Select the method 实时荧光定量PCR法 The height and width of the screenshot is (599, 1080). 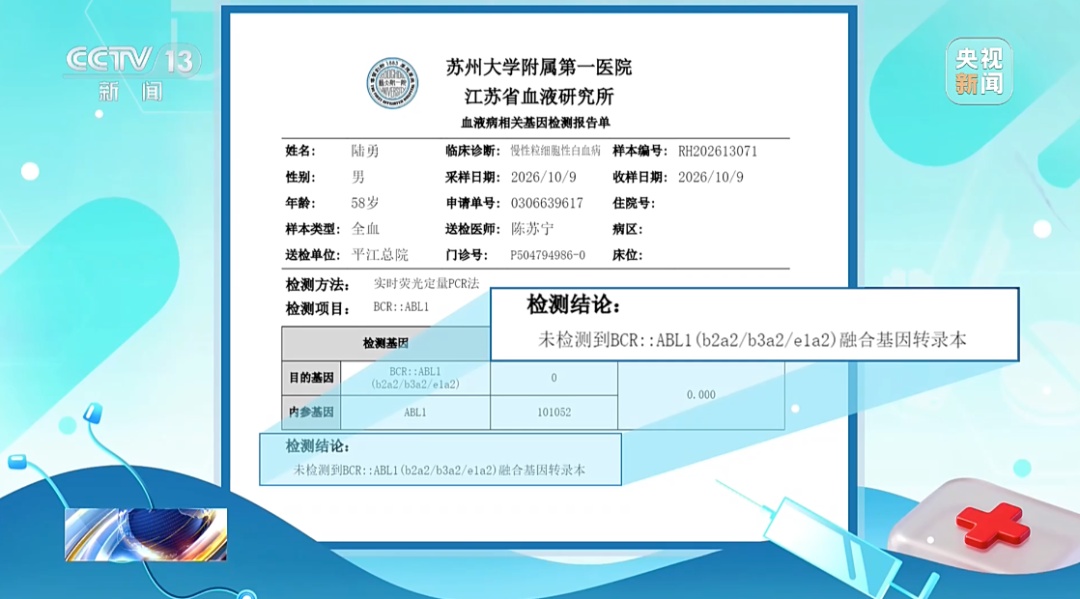coord(426,283)
